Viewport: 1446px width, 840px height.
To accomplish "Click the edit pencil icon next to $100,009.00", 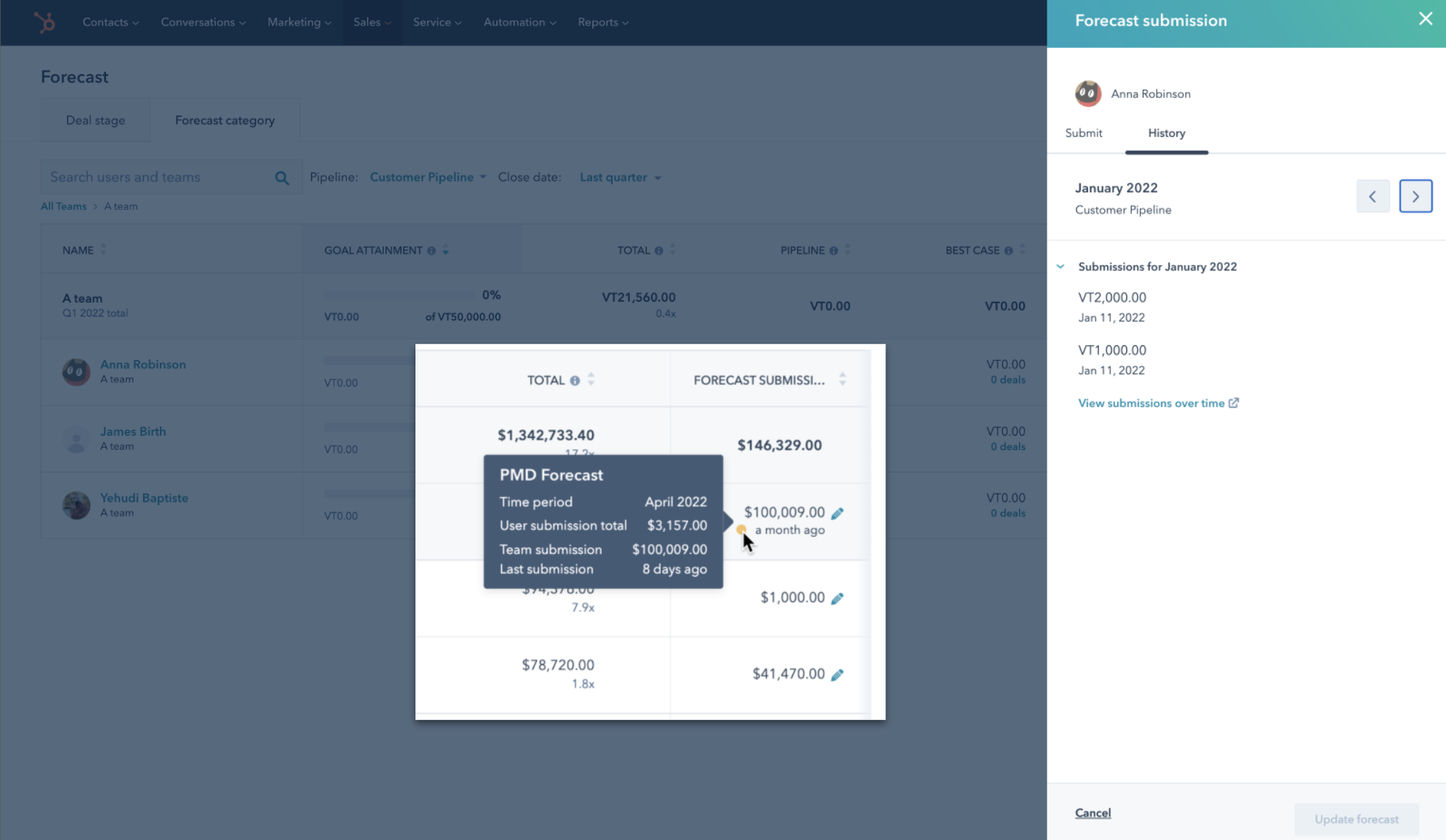I will 838,512.
